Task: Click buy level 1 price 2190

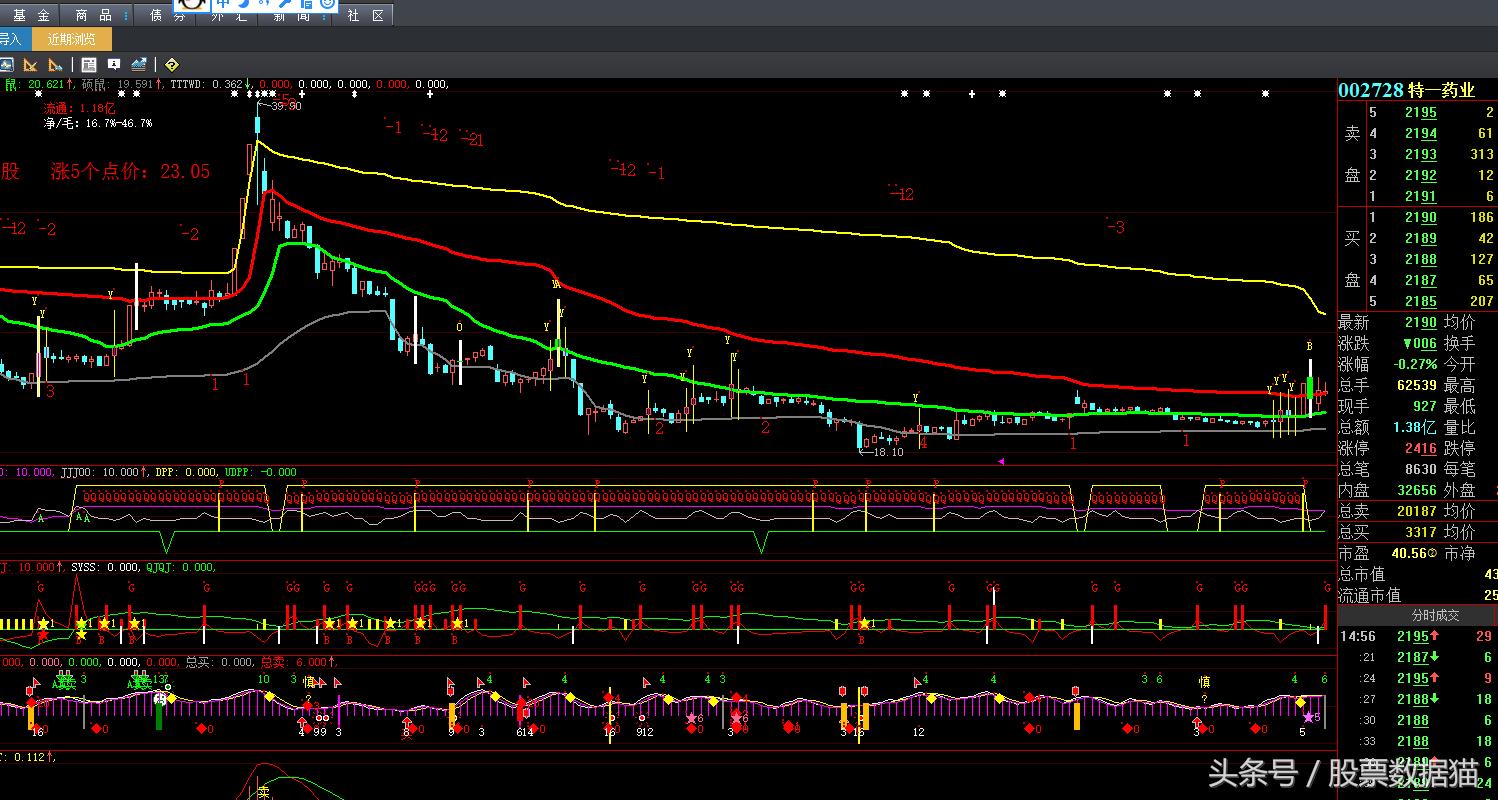Action: coord(1420,218)
